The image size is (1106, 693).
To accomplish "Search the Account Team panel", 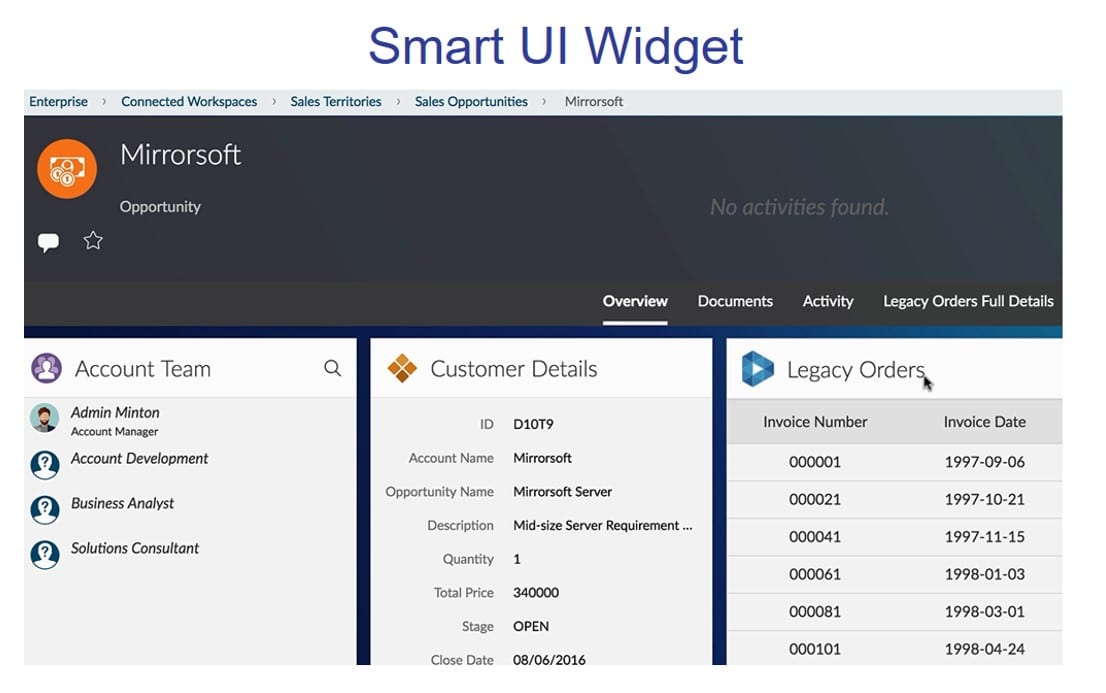I will [x=332, y=369].
